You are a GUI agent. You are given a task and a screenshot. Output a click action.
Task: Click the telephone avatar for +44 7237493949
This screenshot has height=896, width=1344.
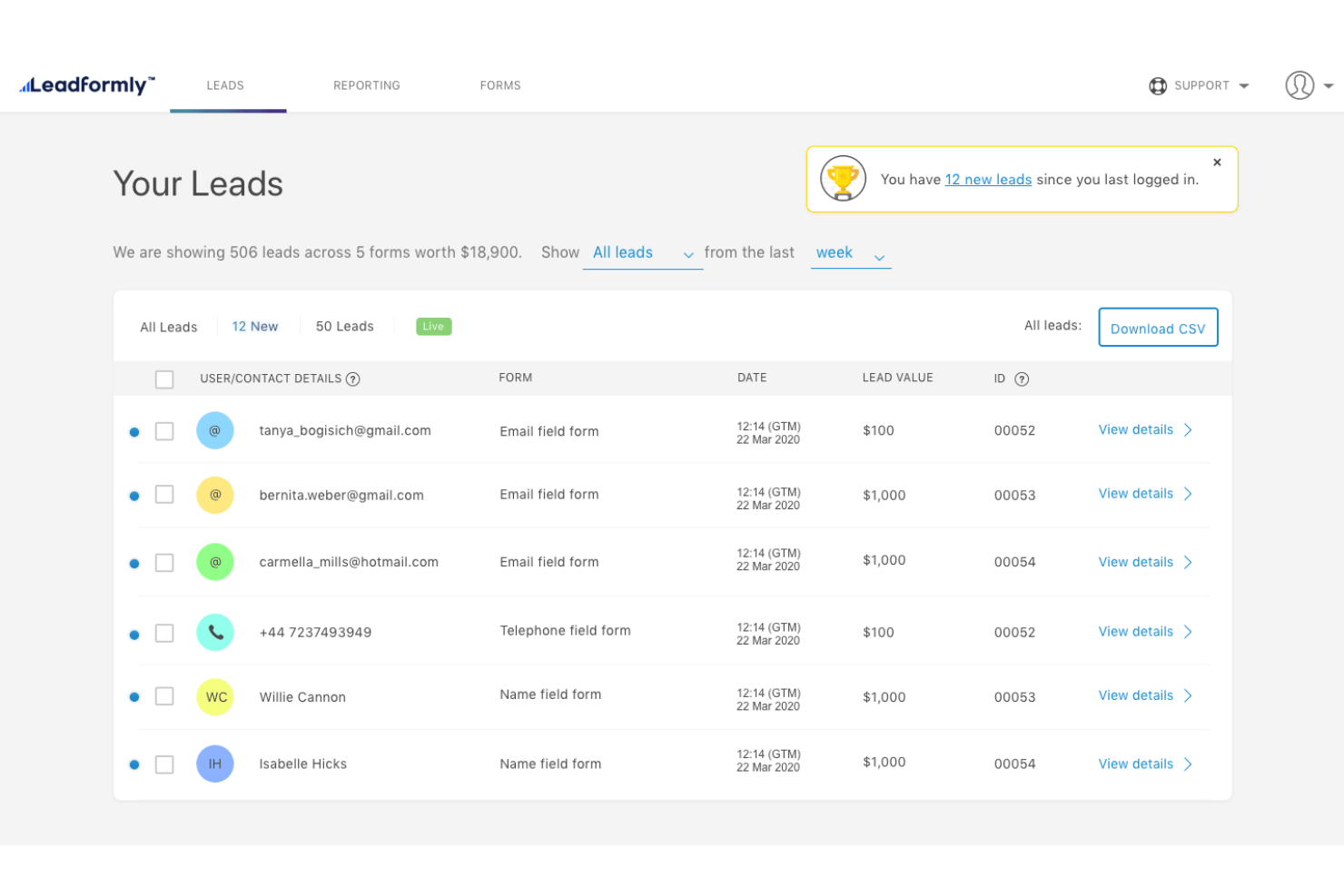[215, 632]
